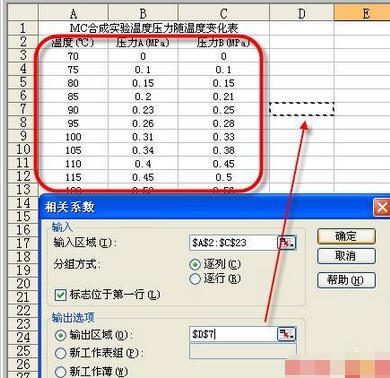
Task: Click the 压力B(MPa) header cell
Action: coord(224,42)
